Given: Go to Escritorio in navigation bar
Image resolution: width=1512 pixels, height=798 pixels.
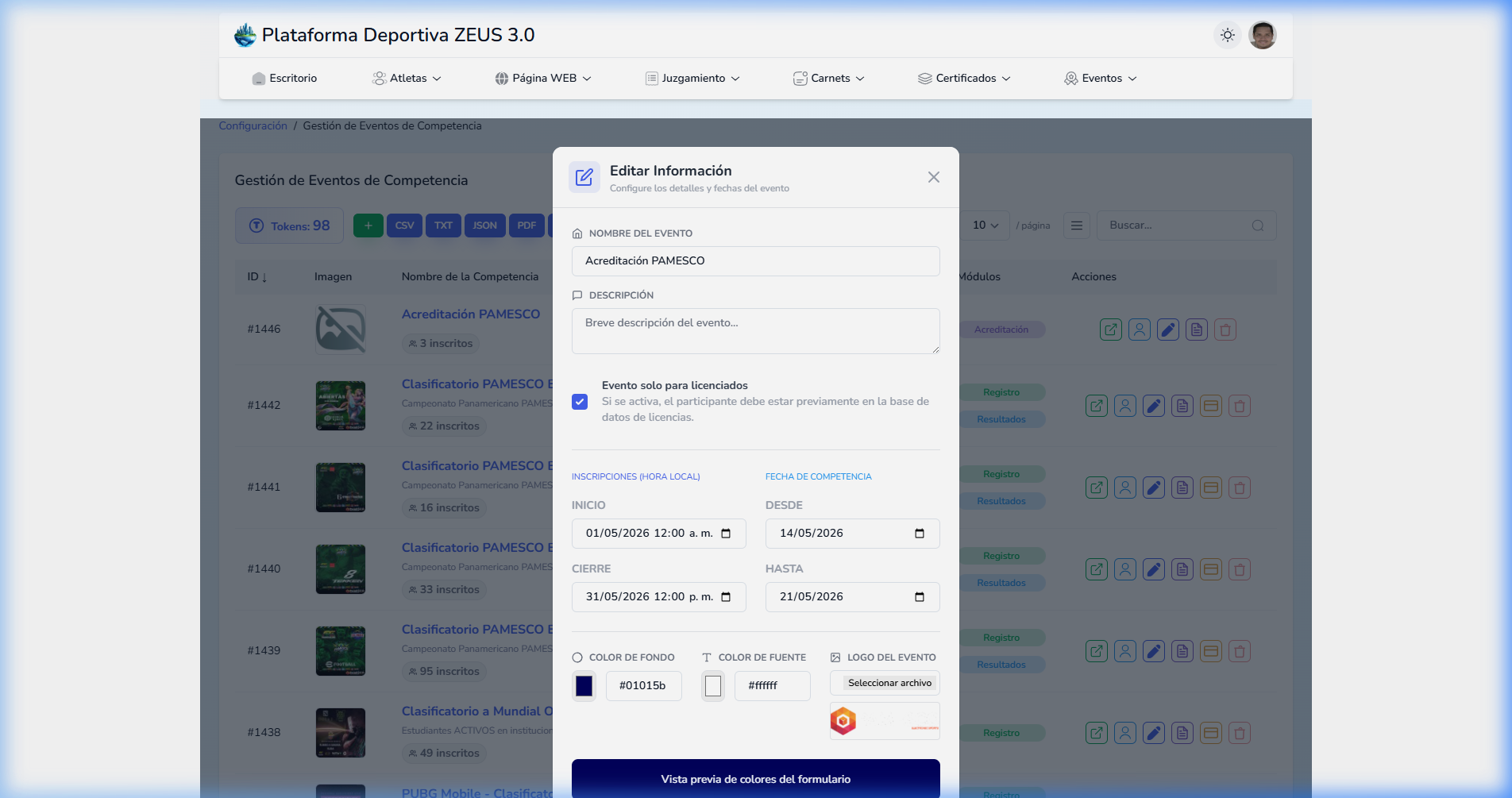Looking at the screenshot, I should 284,78.
